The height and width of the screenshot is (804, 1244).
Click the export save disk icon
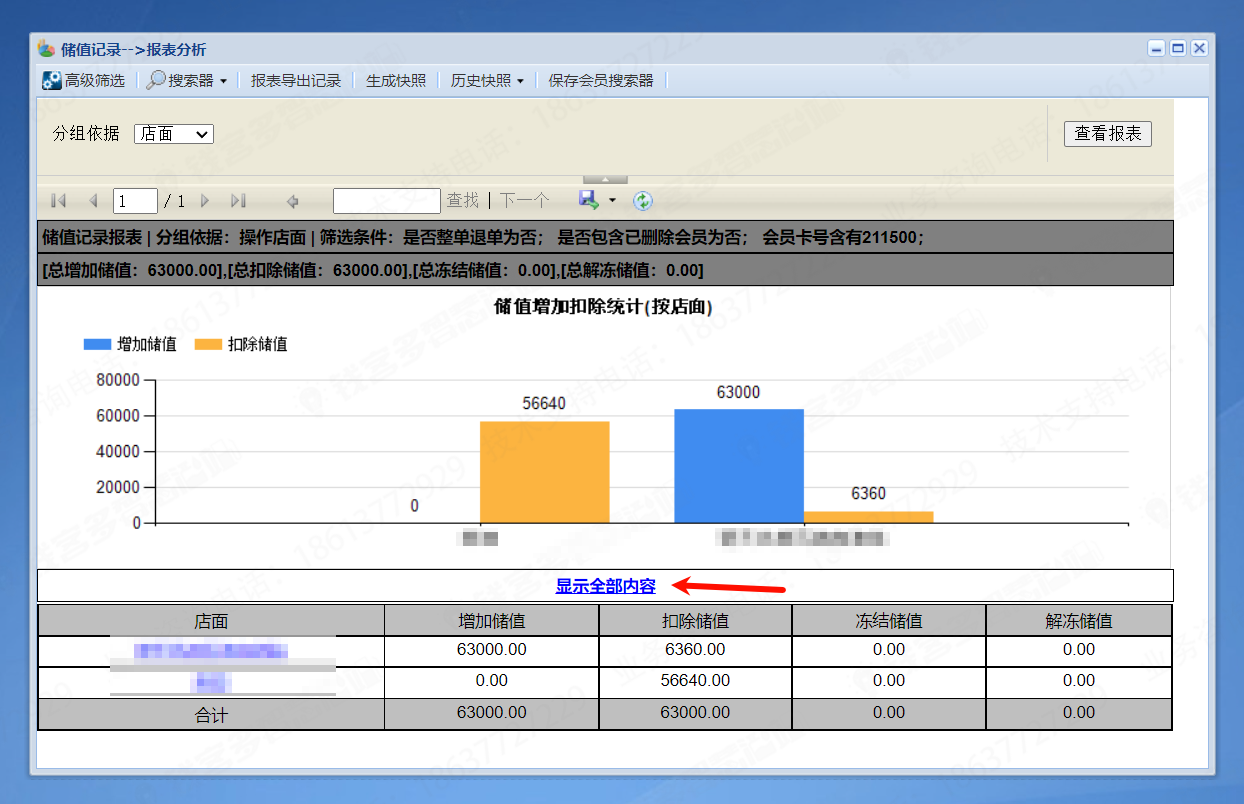(588, 200)
